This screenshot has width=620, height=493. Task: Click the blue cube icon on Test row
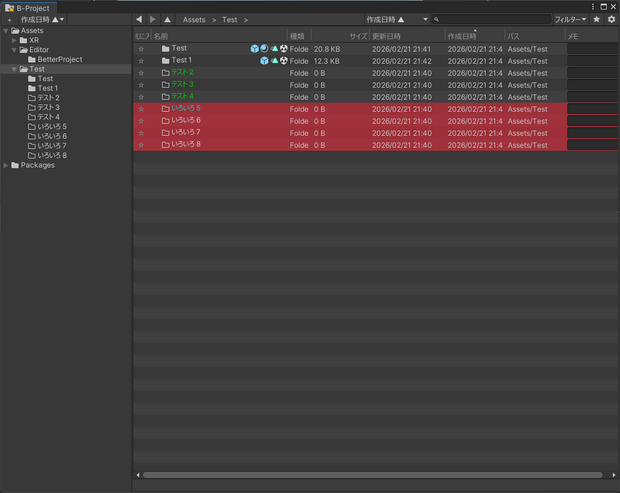tap(255, 49)
